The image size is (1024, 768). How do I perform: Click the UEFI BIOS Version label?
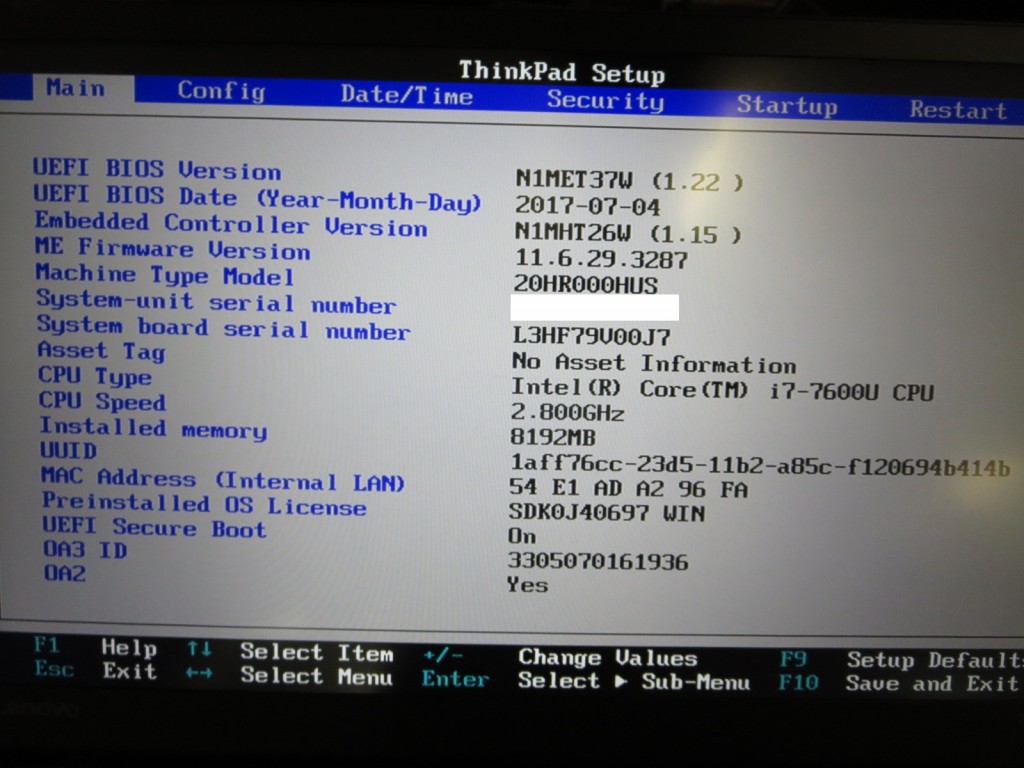click(157, 170)
